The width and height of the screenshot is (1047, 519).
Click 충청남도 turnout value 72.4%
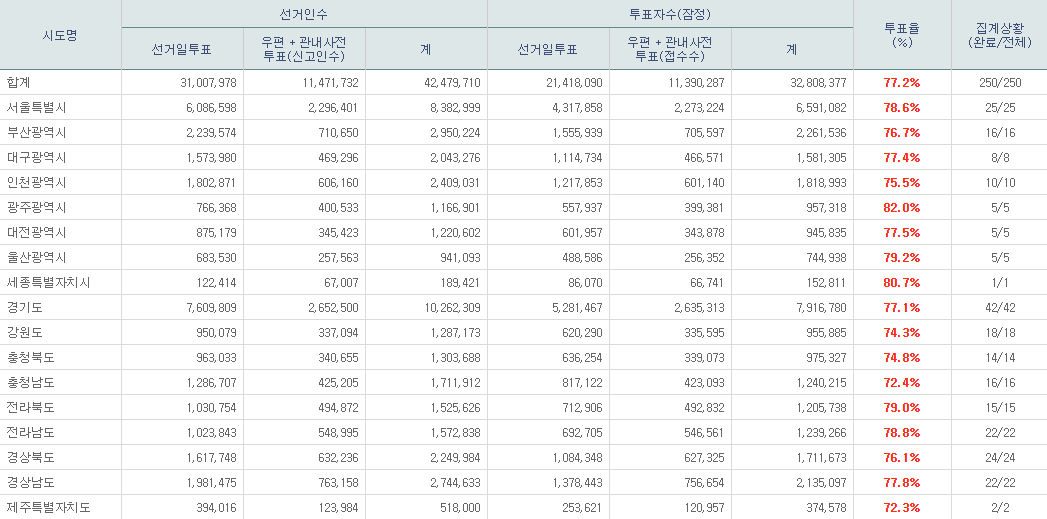[x=902, y=382]
